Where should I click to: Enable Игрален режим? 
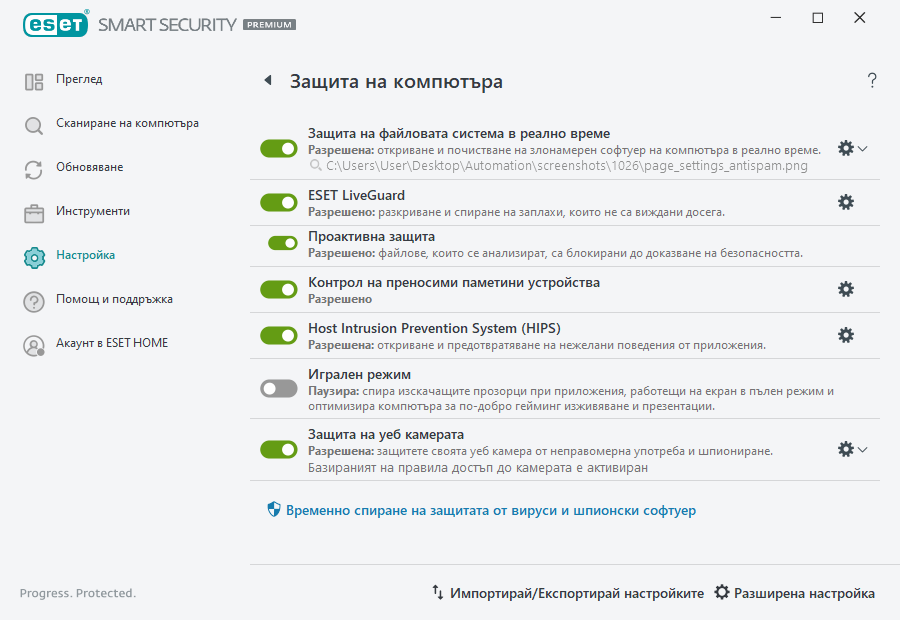click(278, 388)
